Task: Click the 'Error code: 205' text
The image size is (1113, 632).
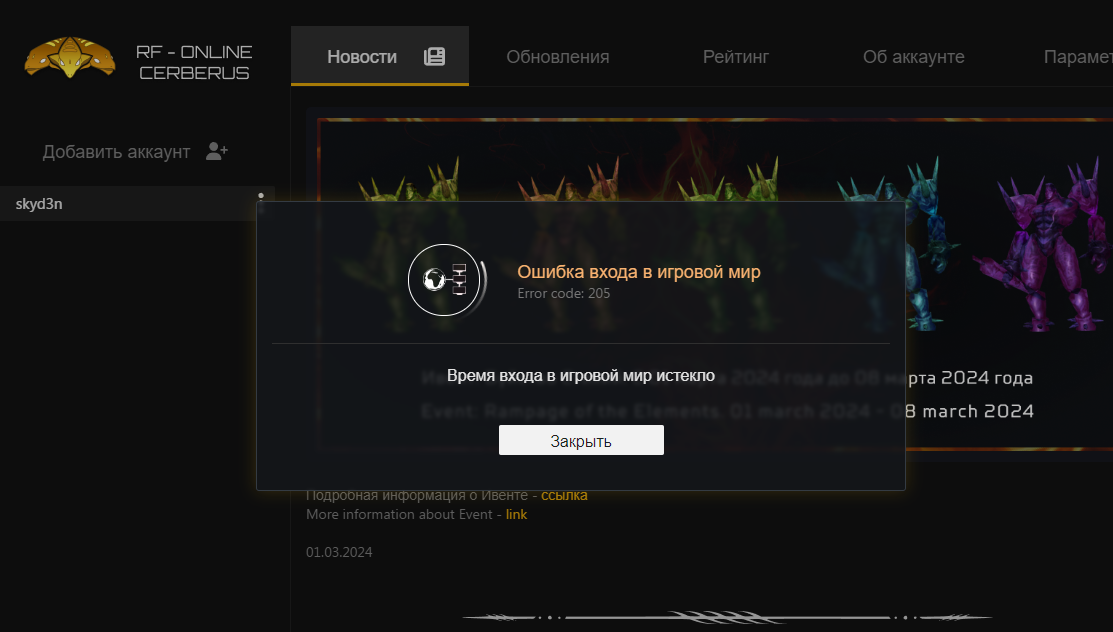Action: coord(564,293)
